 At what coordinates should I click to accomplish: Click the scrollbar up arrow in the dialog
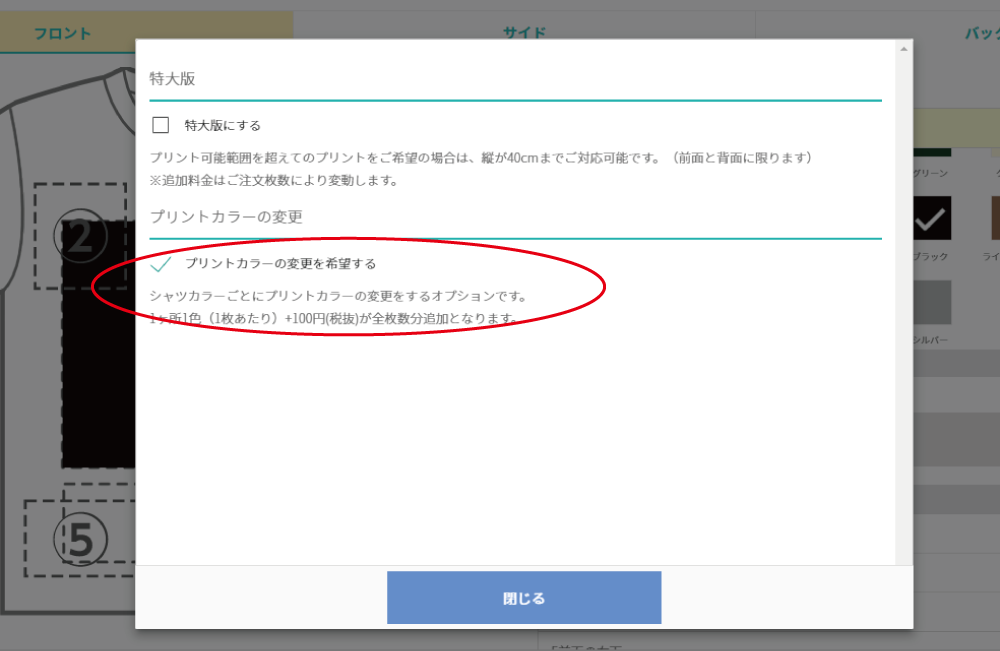[x=904, y=47]
